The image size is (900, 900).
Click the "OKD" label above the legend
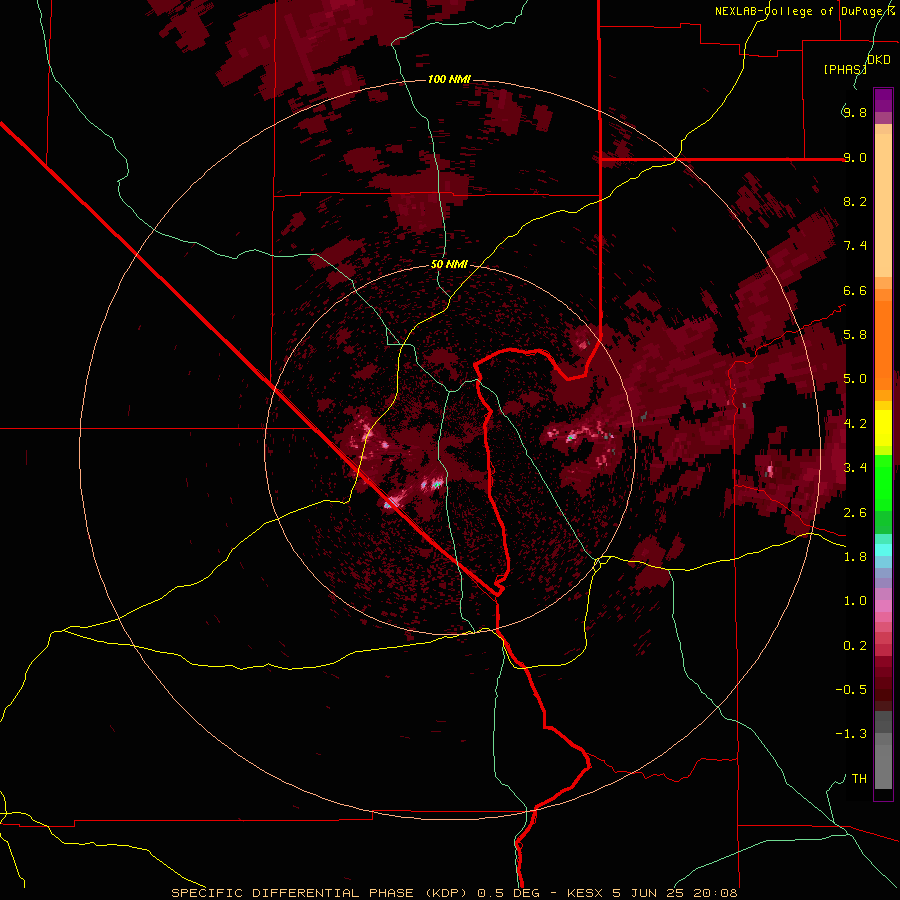(x=879, y=60)
